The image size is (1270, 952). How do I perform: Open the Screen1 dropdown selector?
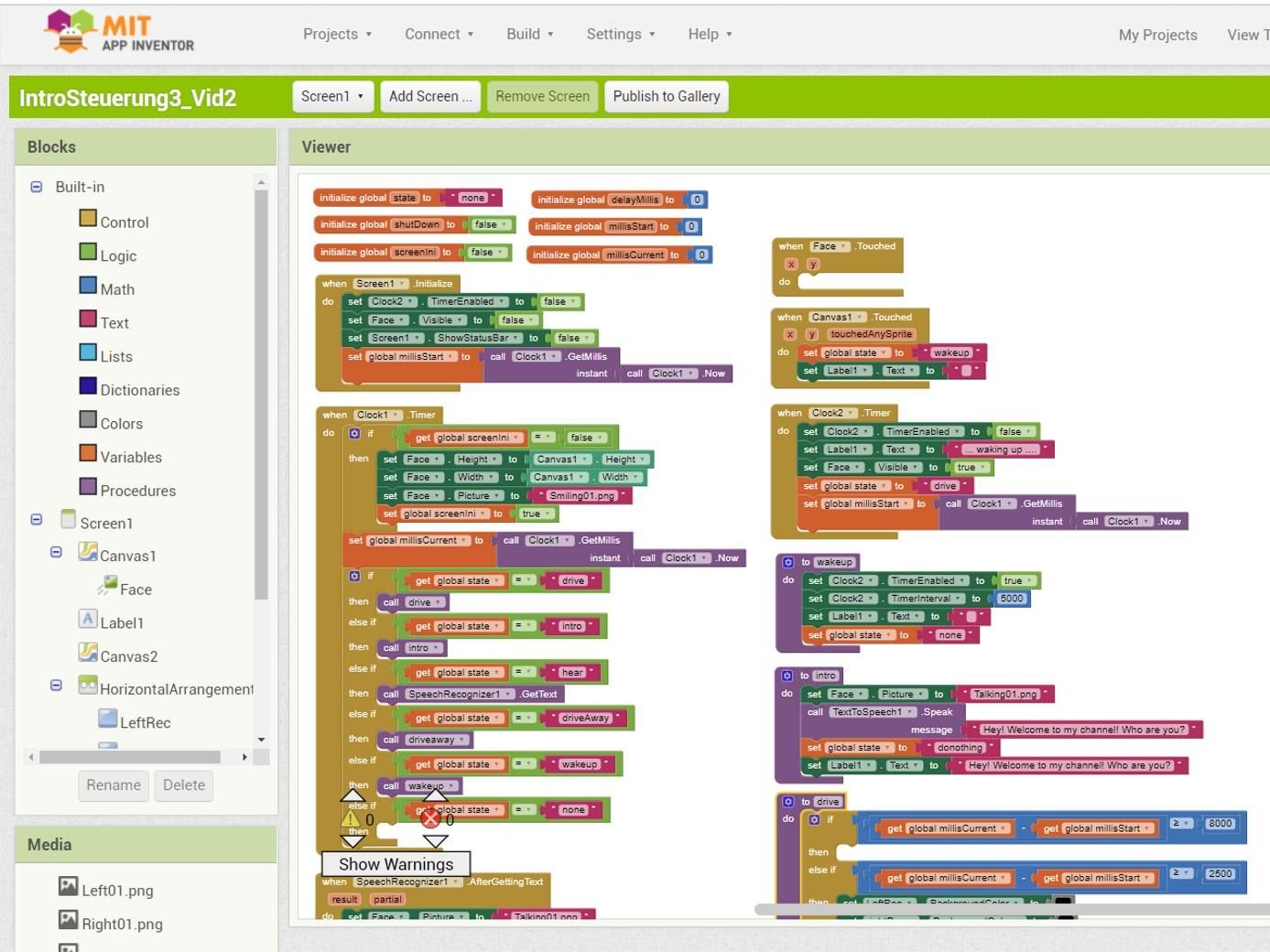pos(332,96)
